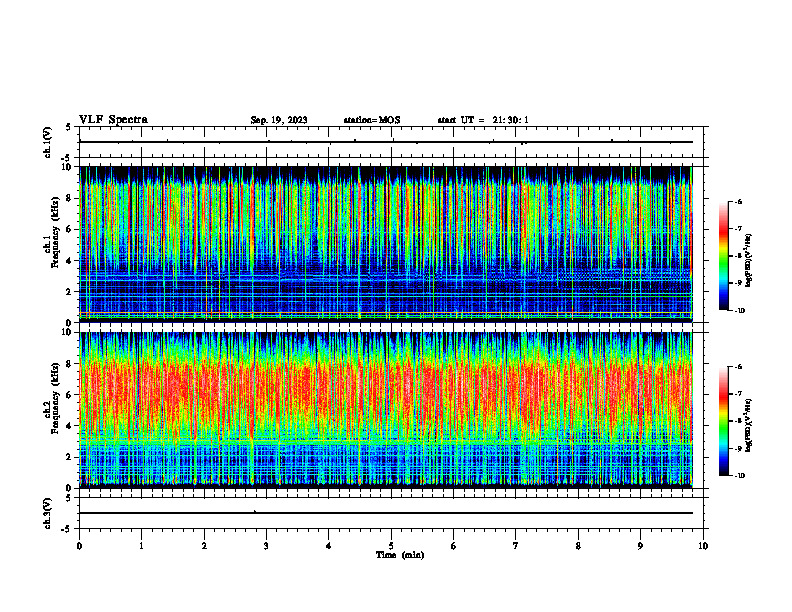The height and width of the screenshot is (612, 792).
Task: Click the time axis tick label "10" at right end
Action: point(703,546)
